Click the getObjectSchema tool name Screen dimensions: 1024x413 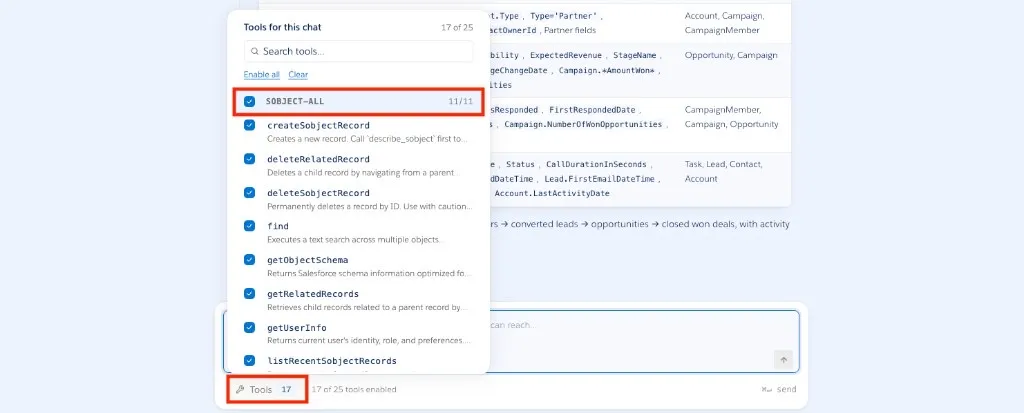308,260
